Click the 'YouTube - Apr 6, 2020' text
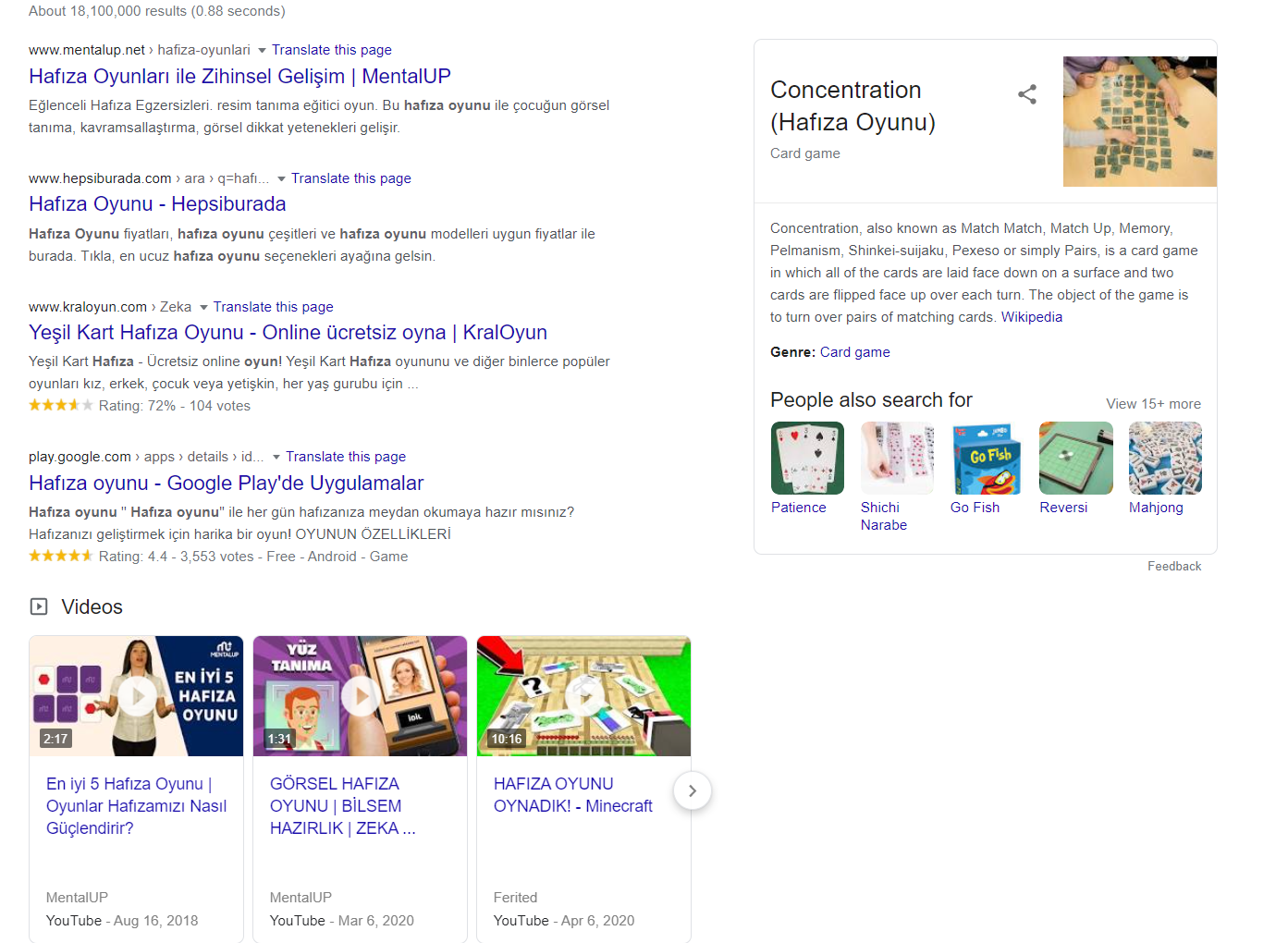This screenshot has height=943, width=1288. (x=564, y=921)
